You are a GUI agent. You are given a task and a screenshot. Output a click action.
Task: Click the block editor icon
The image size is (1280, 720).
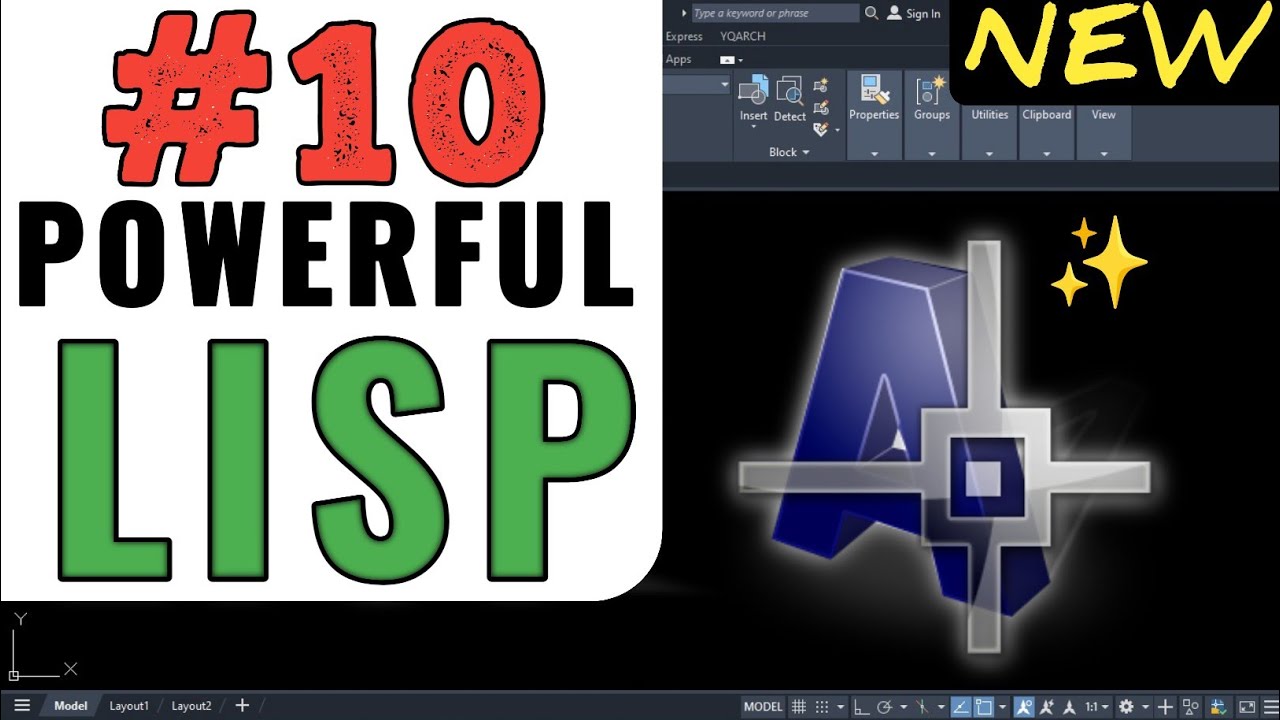[821, 108]
